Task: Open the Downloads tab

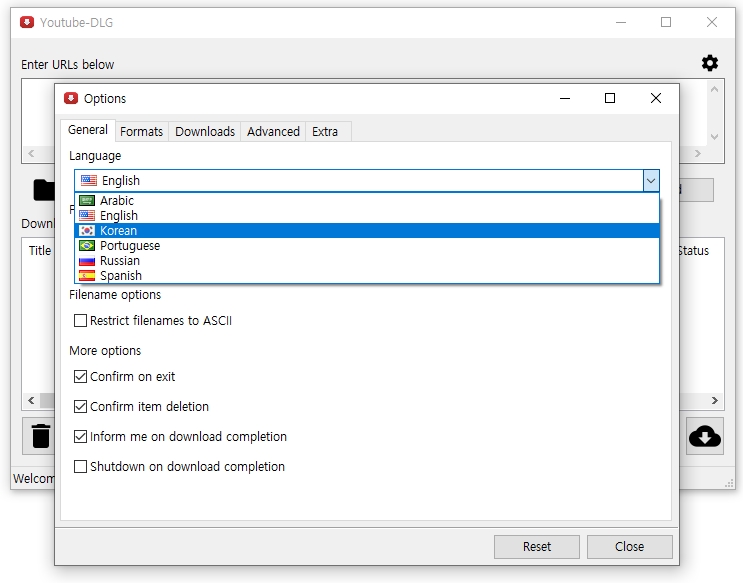Action: click(205, 132)
